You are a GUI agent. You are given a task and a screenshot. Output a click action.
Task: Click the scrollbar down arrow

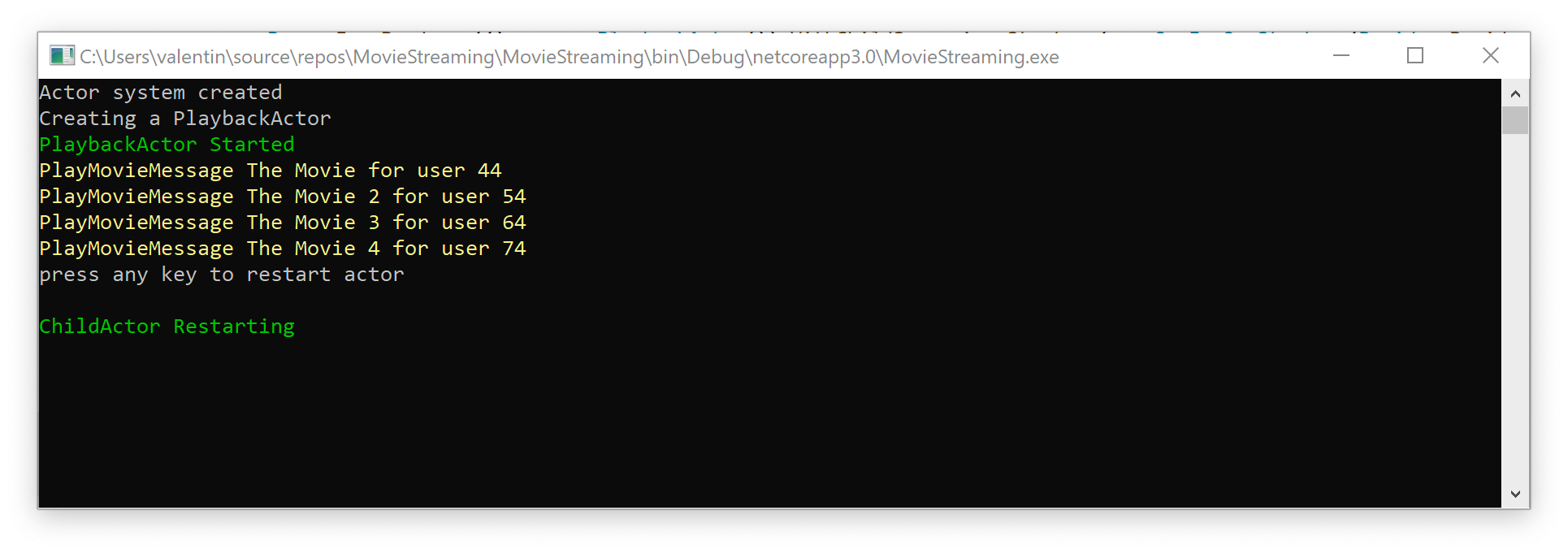coord(1515,494)
